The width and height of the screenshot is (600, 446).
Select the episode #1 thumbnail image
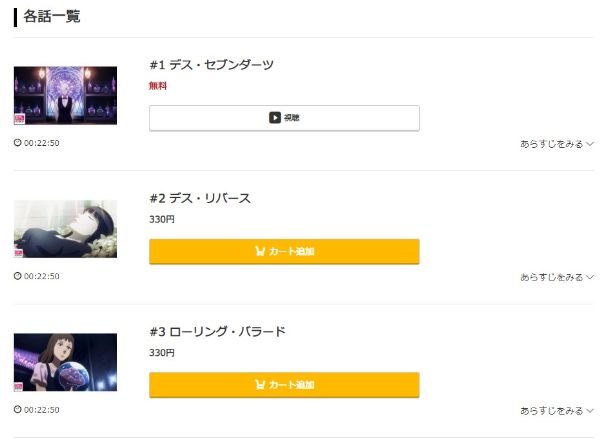(x=65, y=96)
